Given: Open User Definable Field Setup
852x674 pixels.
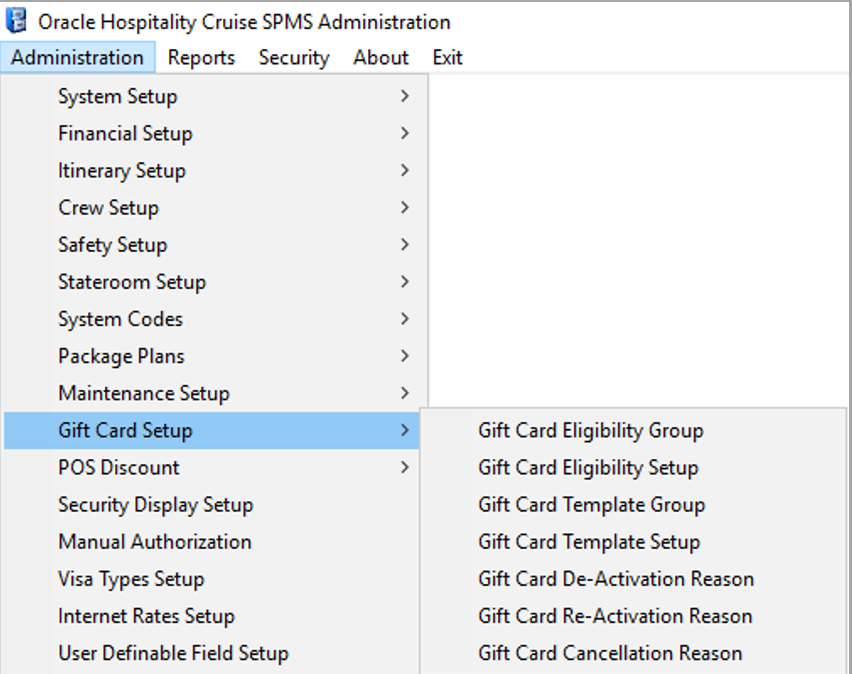Looking at the screenshot, I should pyautogui.click(x=212, y=653).
